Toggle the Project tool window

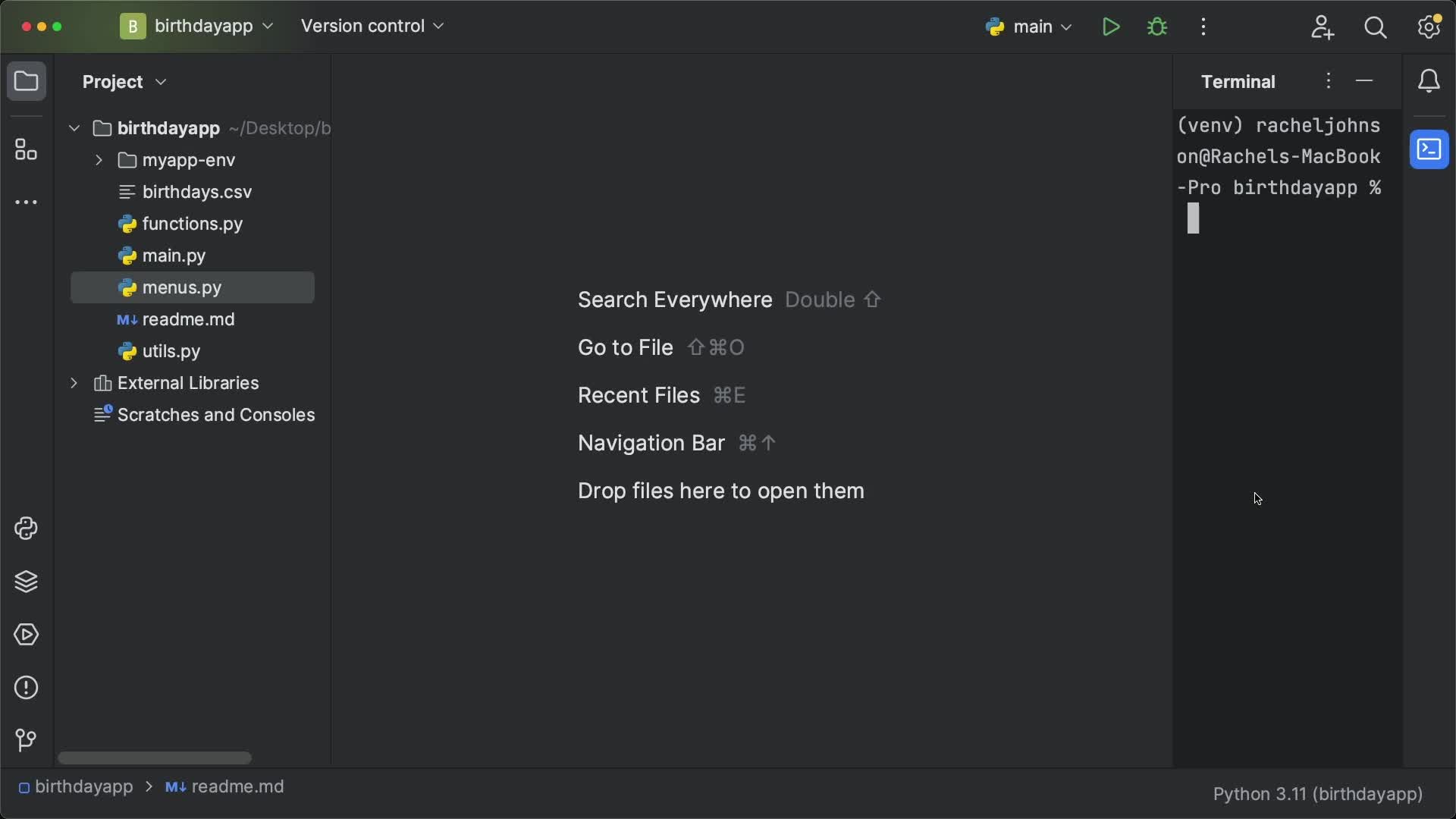tap(27, 81)
